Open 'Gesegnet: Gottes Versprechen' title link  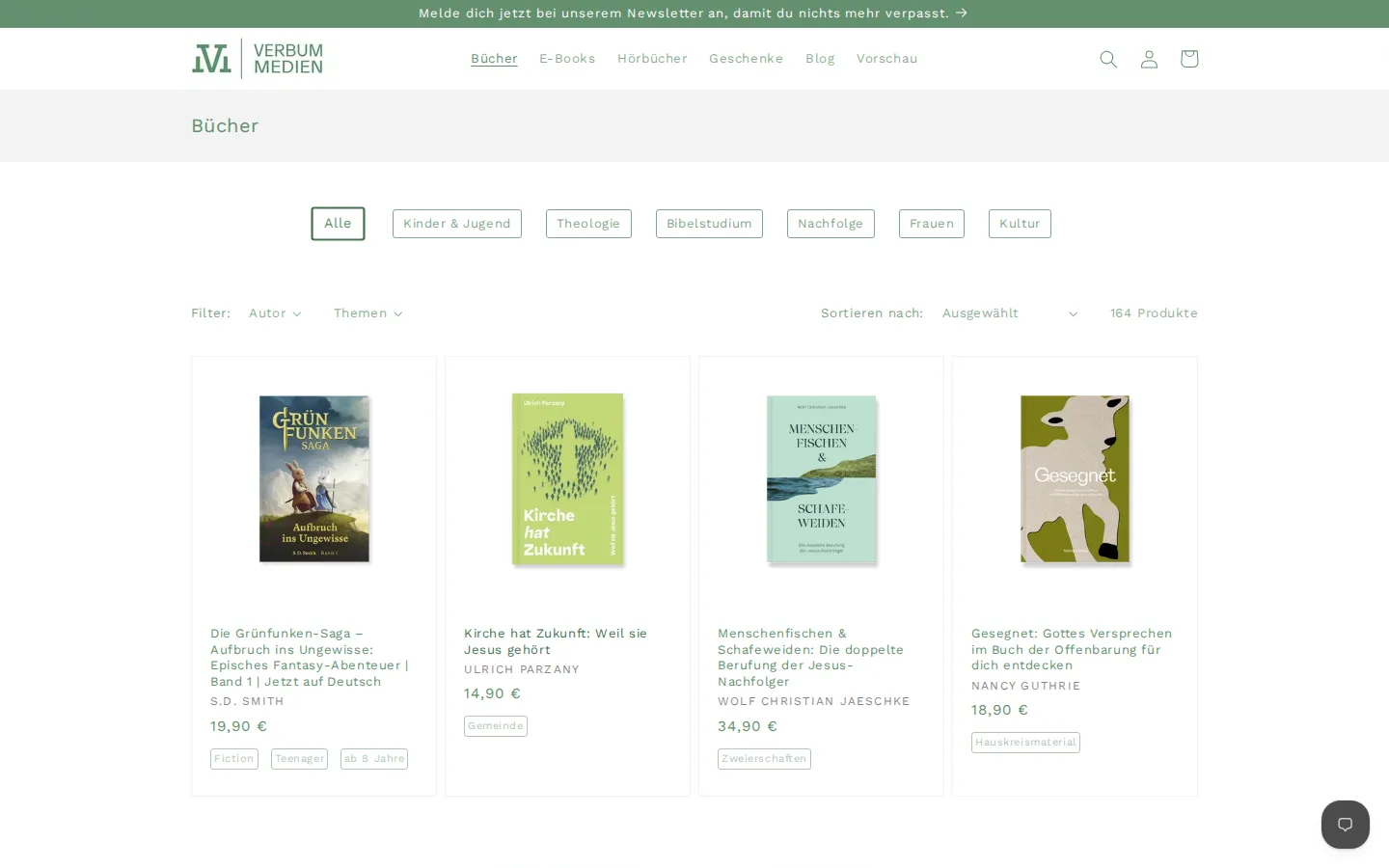click(x=1072, y=649)
